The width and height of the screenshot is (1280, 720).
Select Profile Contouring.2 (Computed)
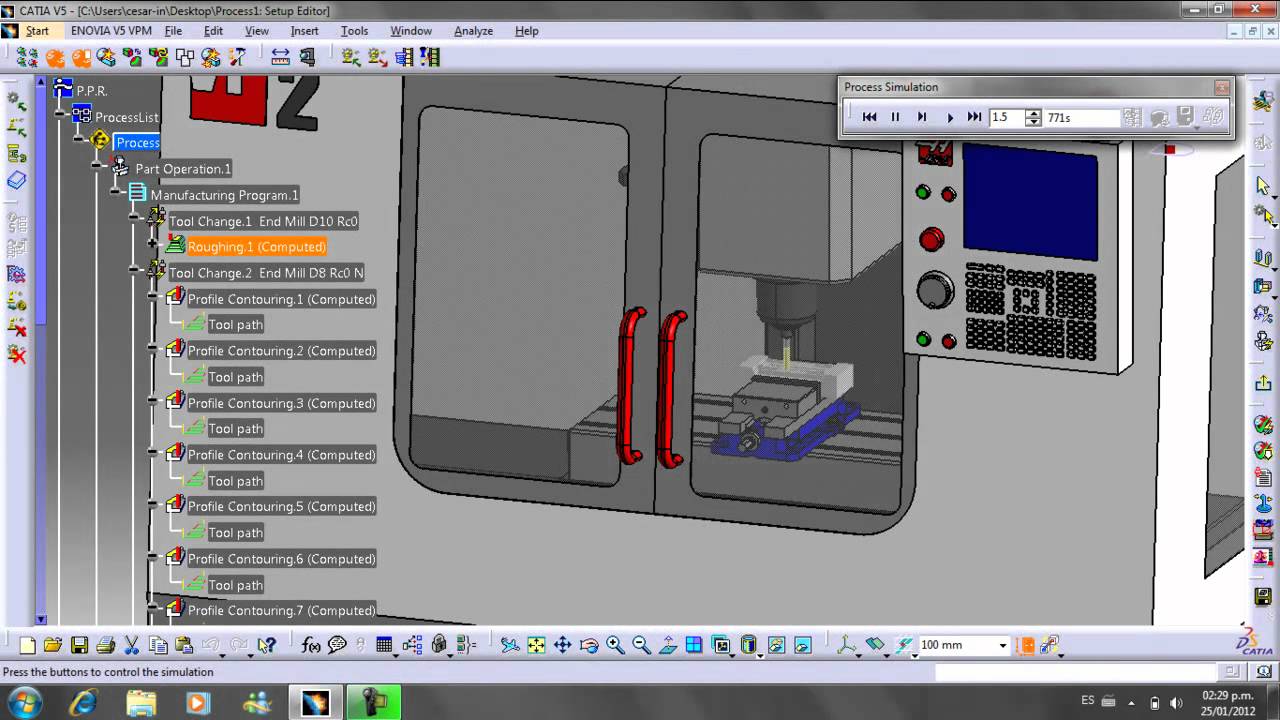282,351
